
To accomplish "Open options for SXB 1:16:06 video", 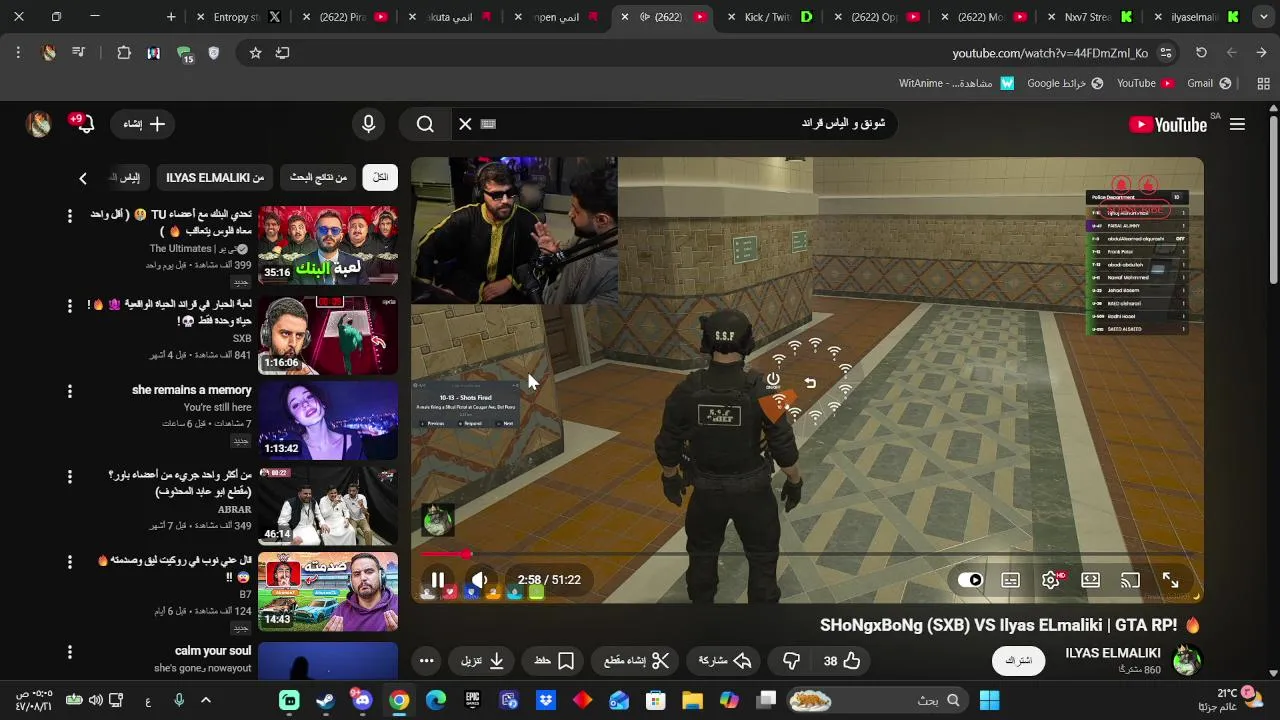I will (x=70, y=304).
